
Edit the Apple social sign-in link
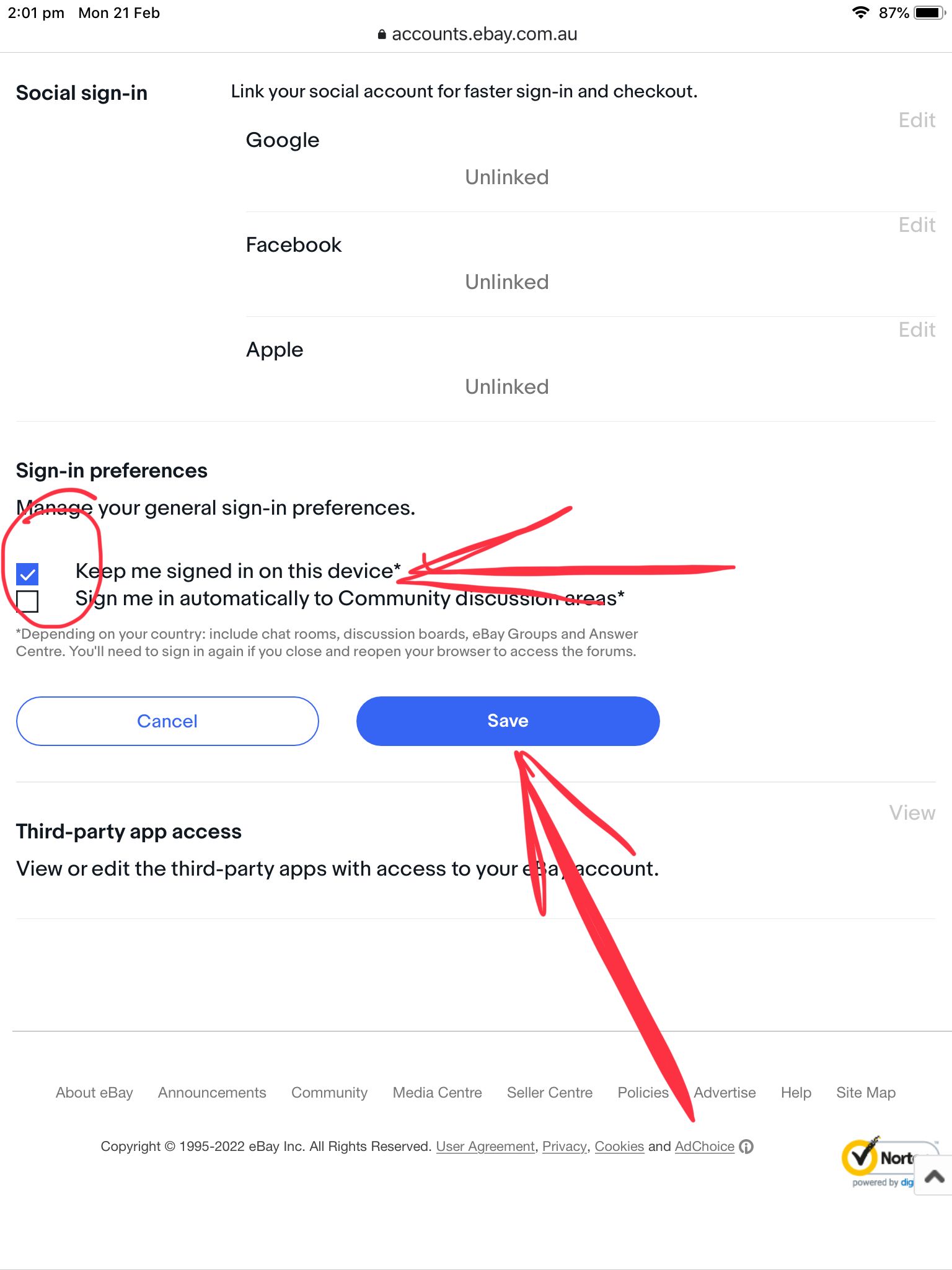click(x=917, y=330)
